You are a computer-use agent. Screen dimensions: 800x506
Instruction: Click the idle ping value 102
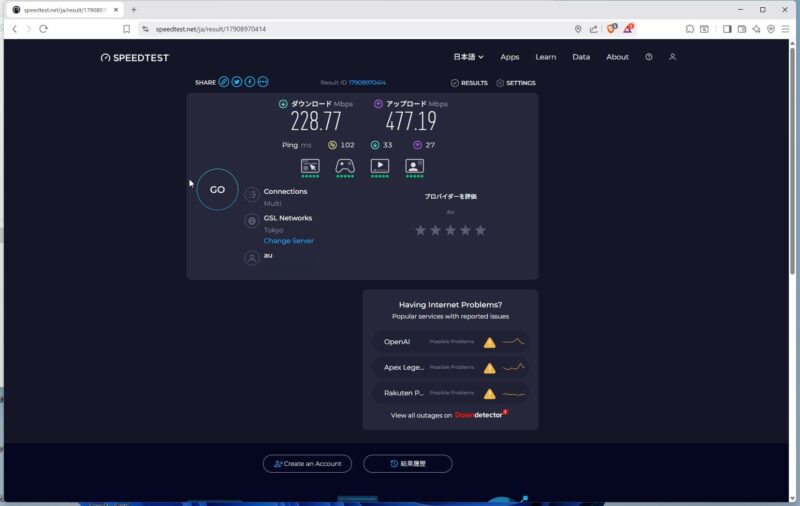347,145
